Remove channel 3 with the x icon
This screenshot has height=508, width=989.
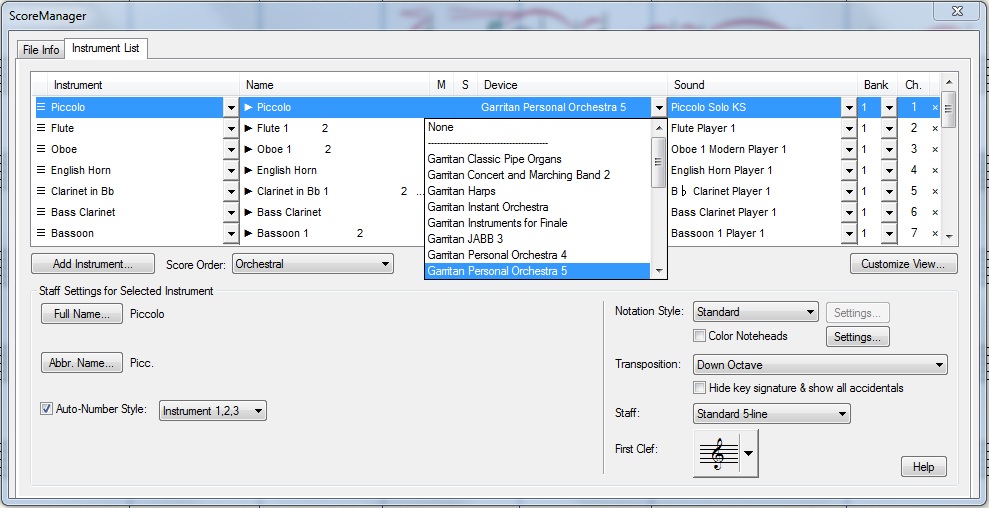click(935, 149)
